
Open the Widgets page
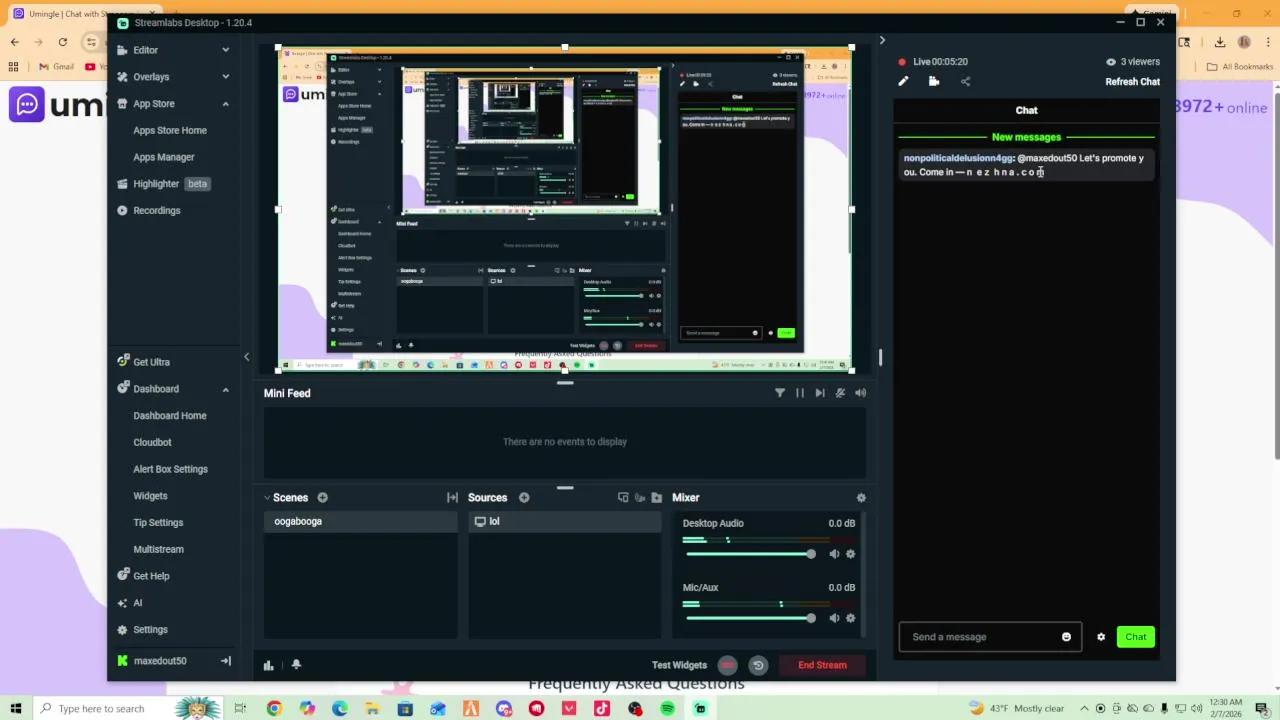tap(150, 496)
